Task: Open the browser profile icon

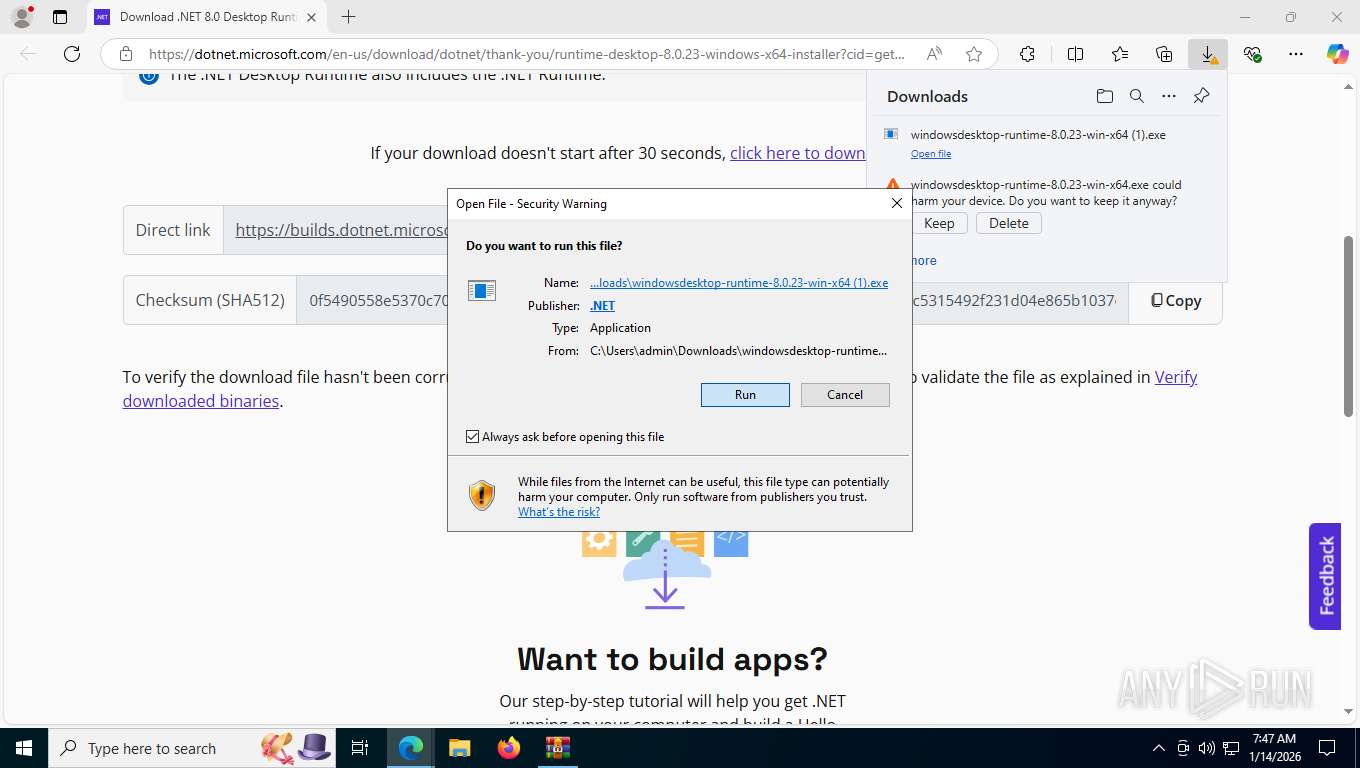Action: pyautogui.click(x=21, y=17)
